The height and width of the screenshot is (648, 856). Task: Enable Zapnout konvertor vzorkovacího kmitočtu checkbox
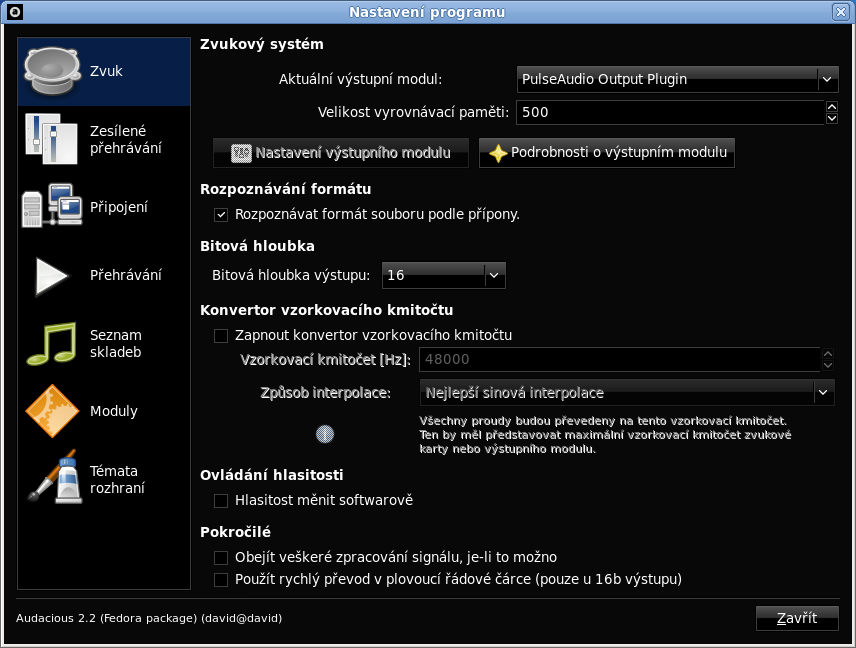[x=221, y=335]
